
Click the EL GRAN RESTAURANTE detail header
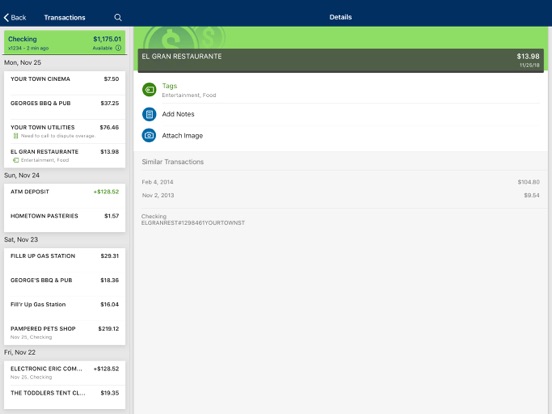click(340, 61)
